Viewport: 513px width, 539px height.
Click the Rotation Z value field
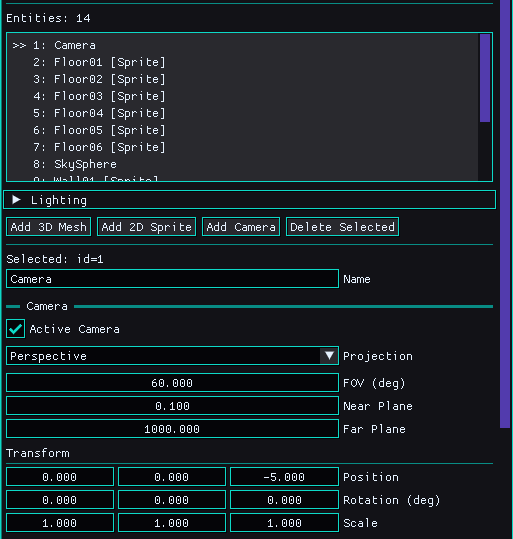(x=284, y=500)
